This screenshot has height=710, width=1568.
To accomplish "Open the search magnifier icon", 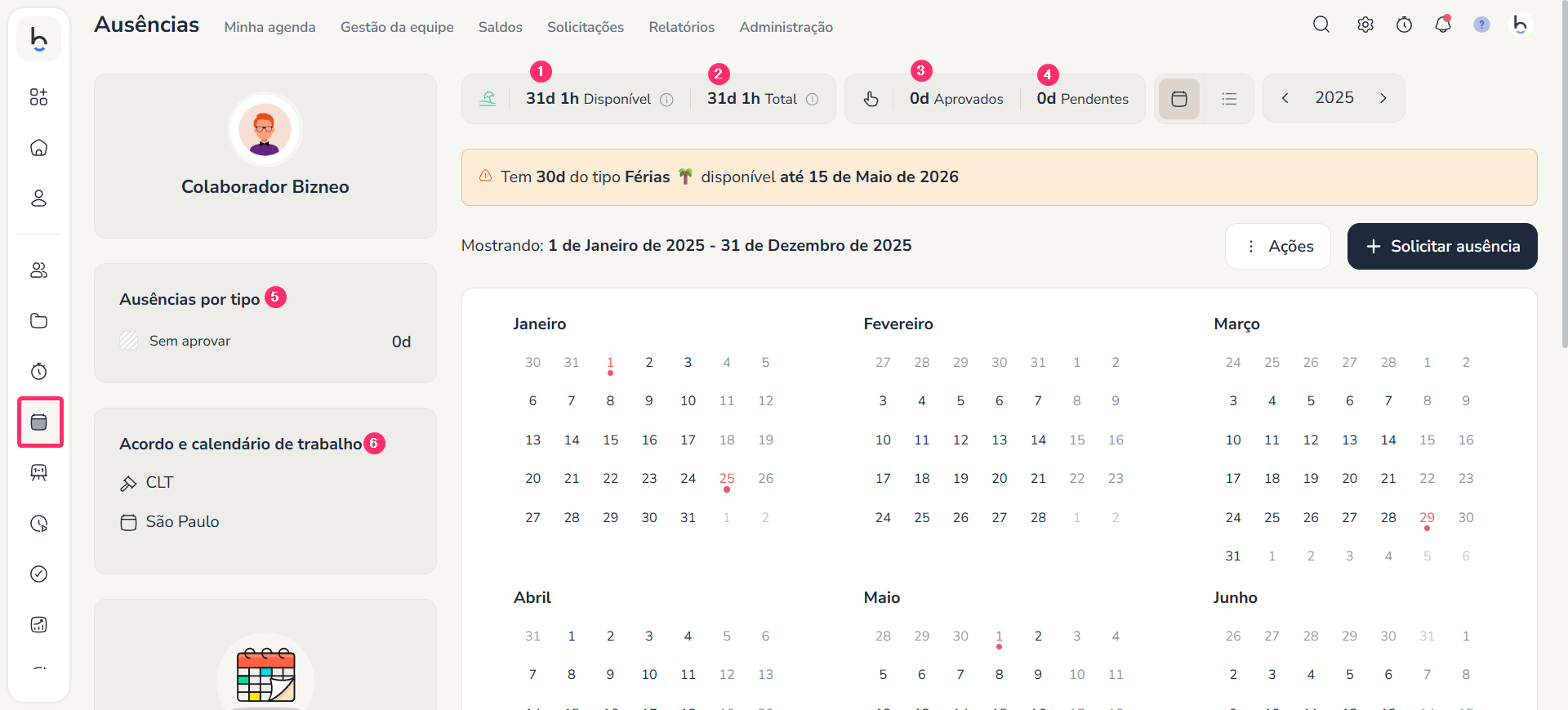I will [1321, 25].
